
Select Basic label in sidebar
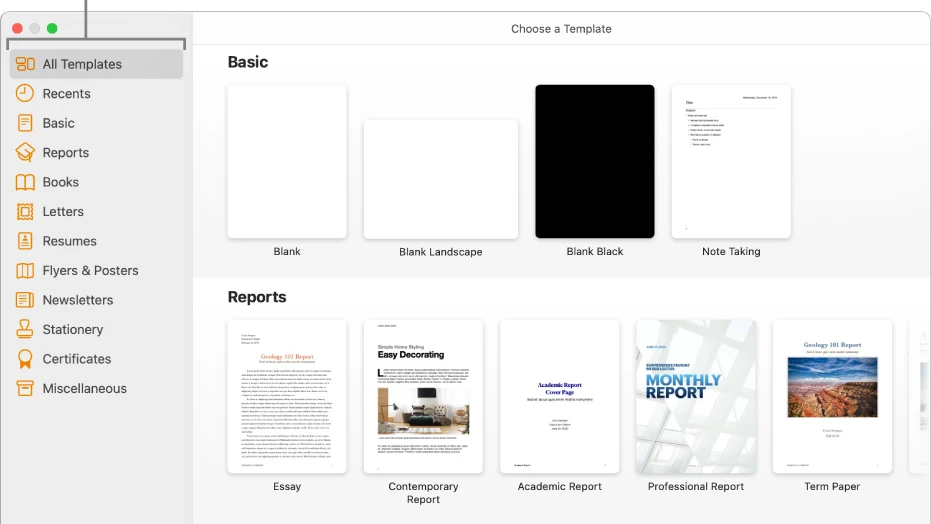[x=58, y=123]
